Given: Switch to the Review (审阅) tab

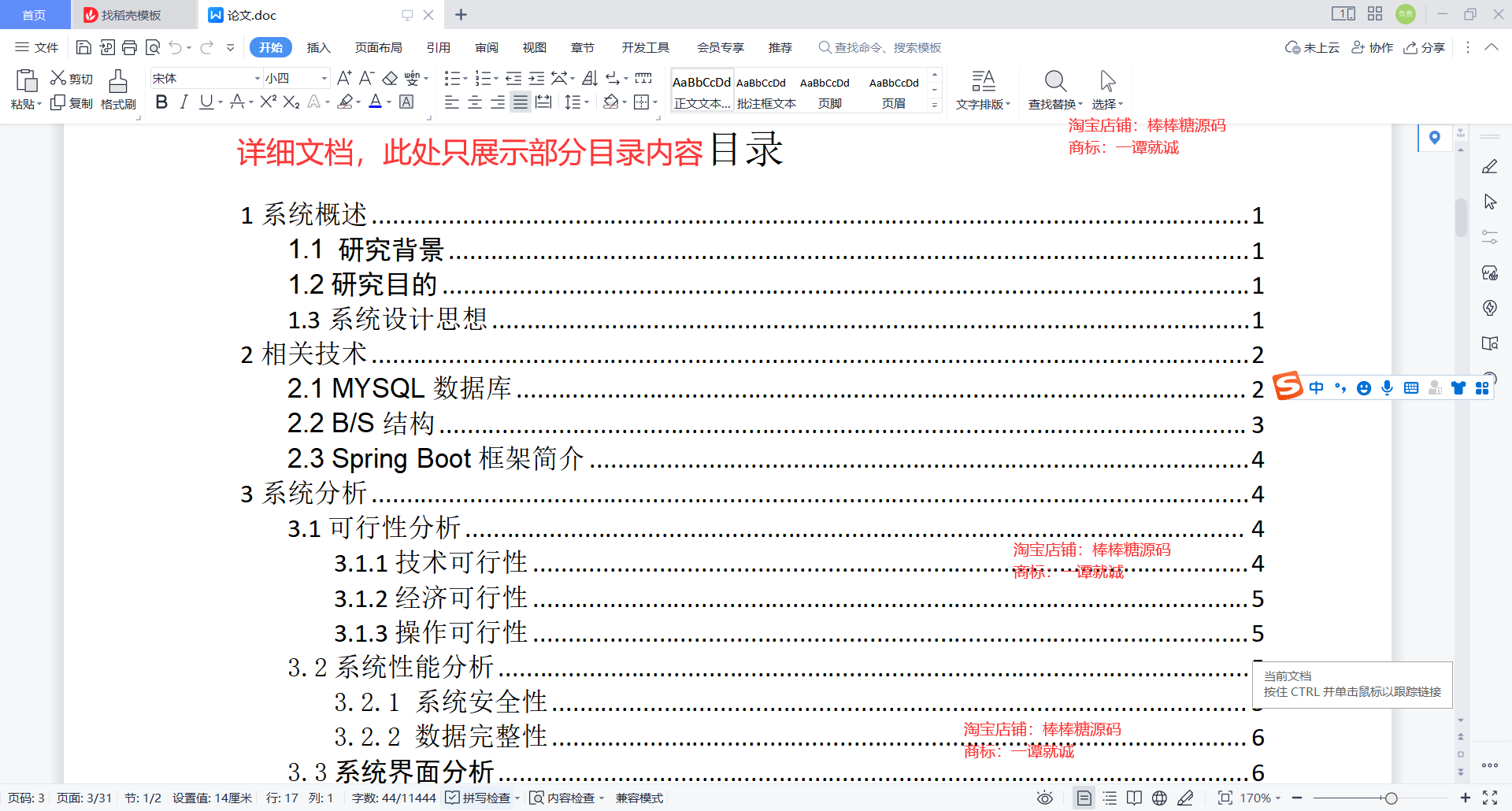Looking at the screenshot, I should [x=487, y=47].
